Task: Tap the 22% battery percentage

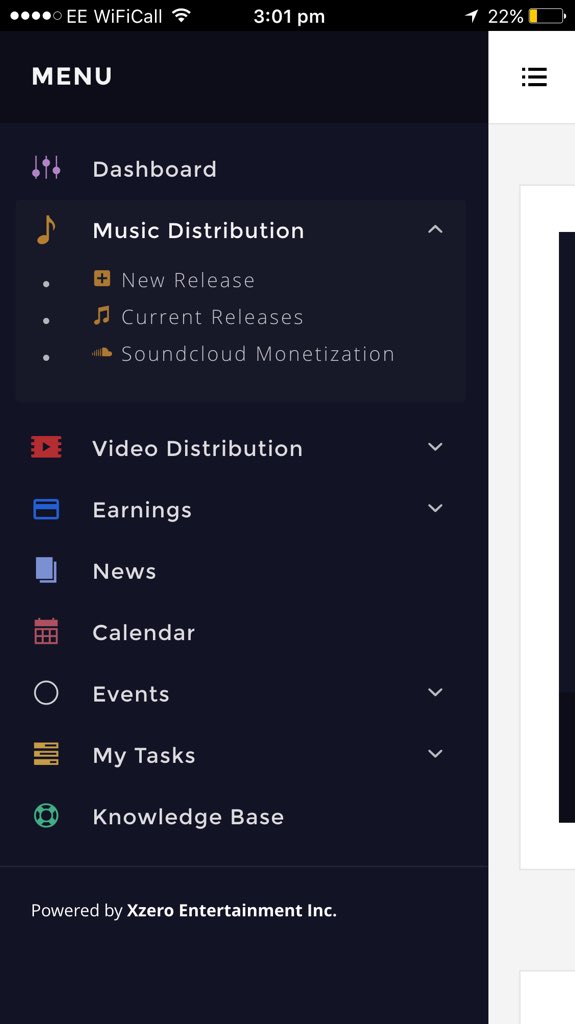Action: click(505, 16)
